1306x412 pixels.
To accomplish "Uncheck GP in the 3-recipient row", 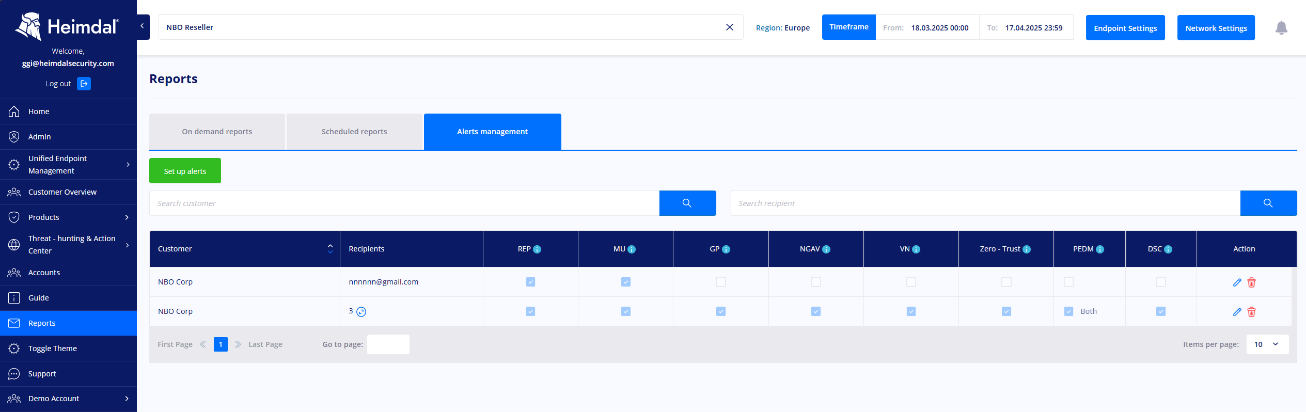I will pos(720,311).
